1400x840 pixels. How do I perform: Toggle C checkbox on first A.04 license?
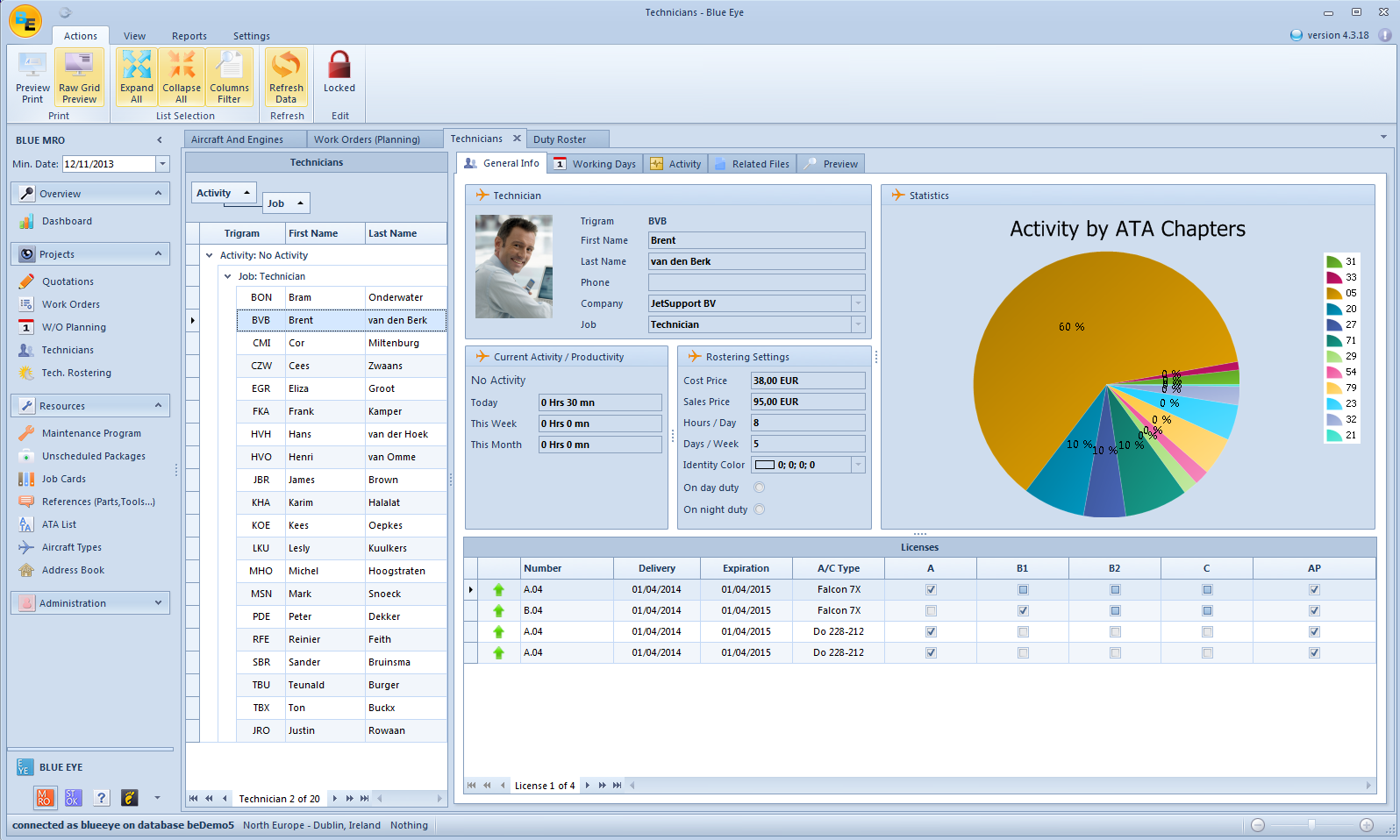[x=1207, y=589]
